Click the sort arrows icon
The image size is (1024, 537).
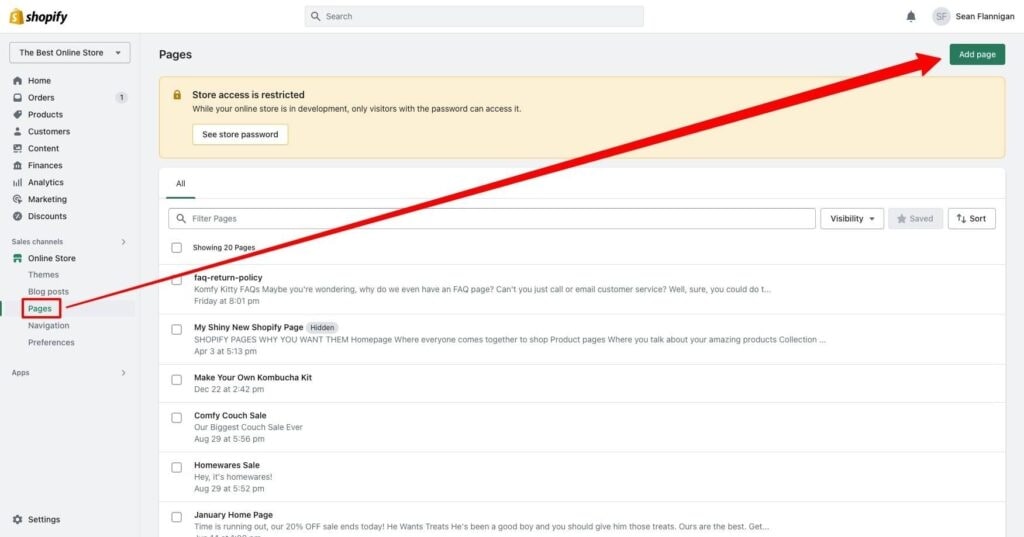click(961, 219)
